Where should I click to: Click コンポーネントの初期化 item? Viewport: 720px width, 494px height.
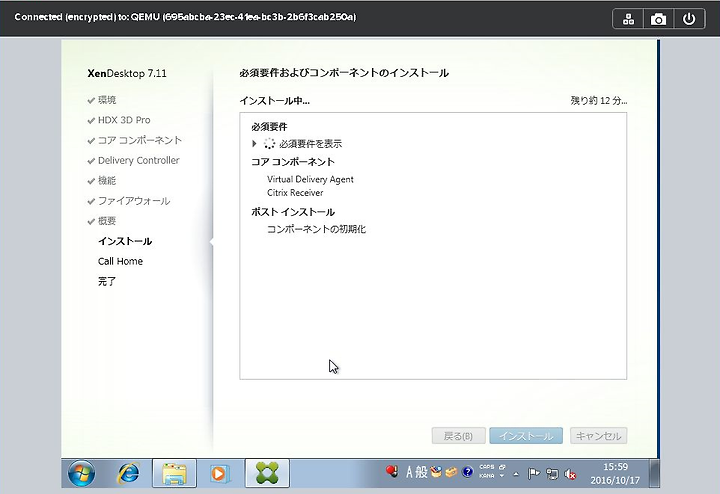point(316,229)
